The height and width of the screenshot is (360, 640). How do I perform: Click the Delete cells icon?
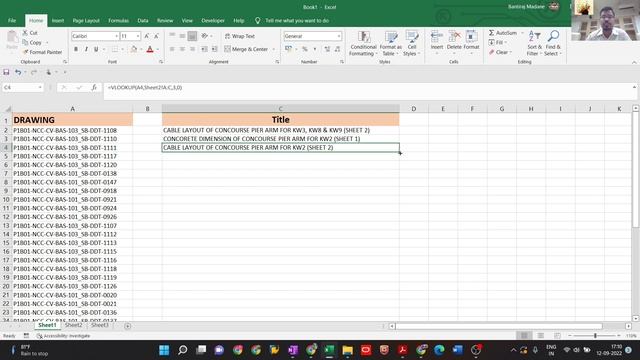tap(454, 37)
